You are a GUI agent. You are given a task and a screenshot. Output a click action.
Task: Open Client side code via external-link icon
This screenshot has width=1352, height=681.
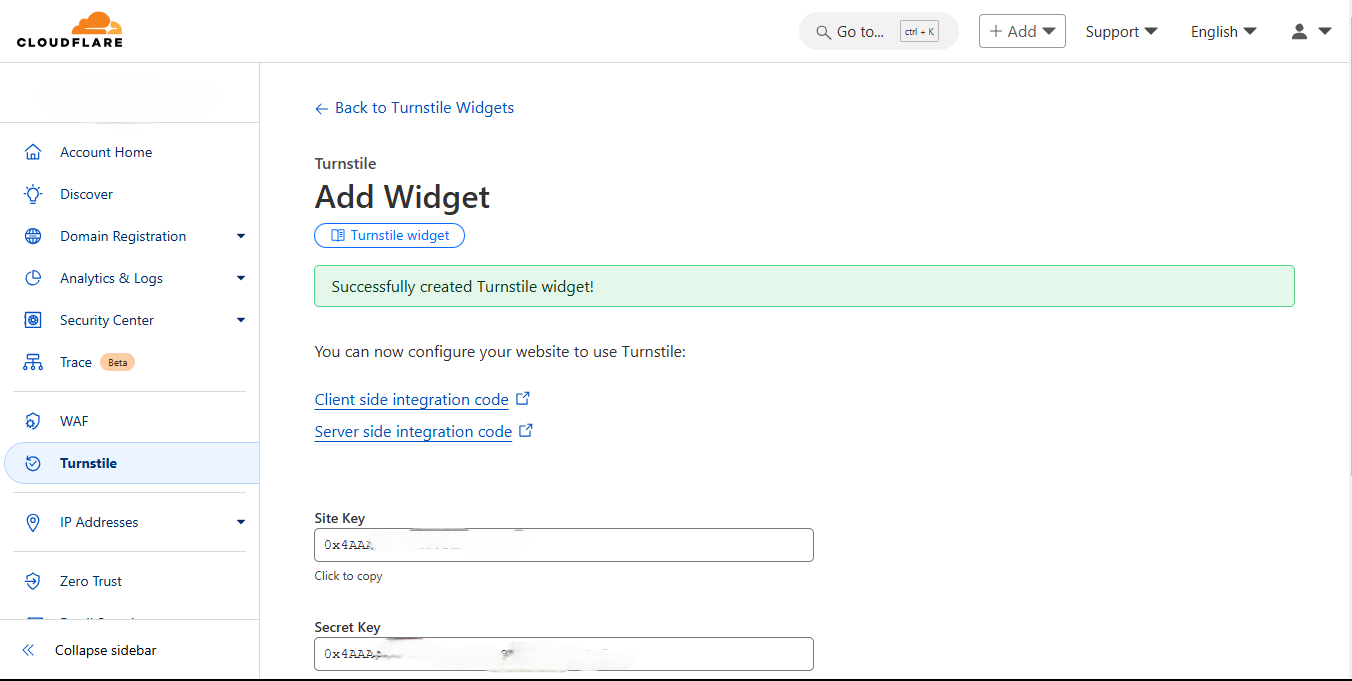pos(523,397)
